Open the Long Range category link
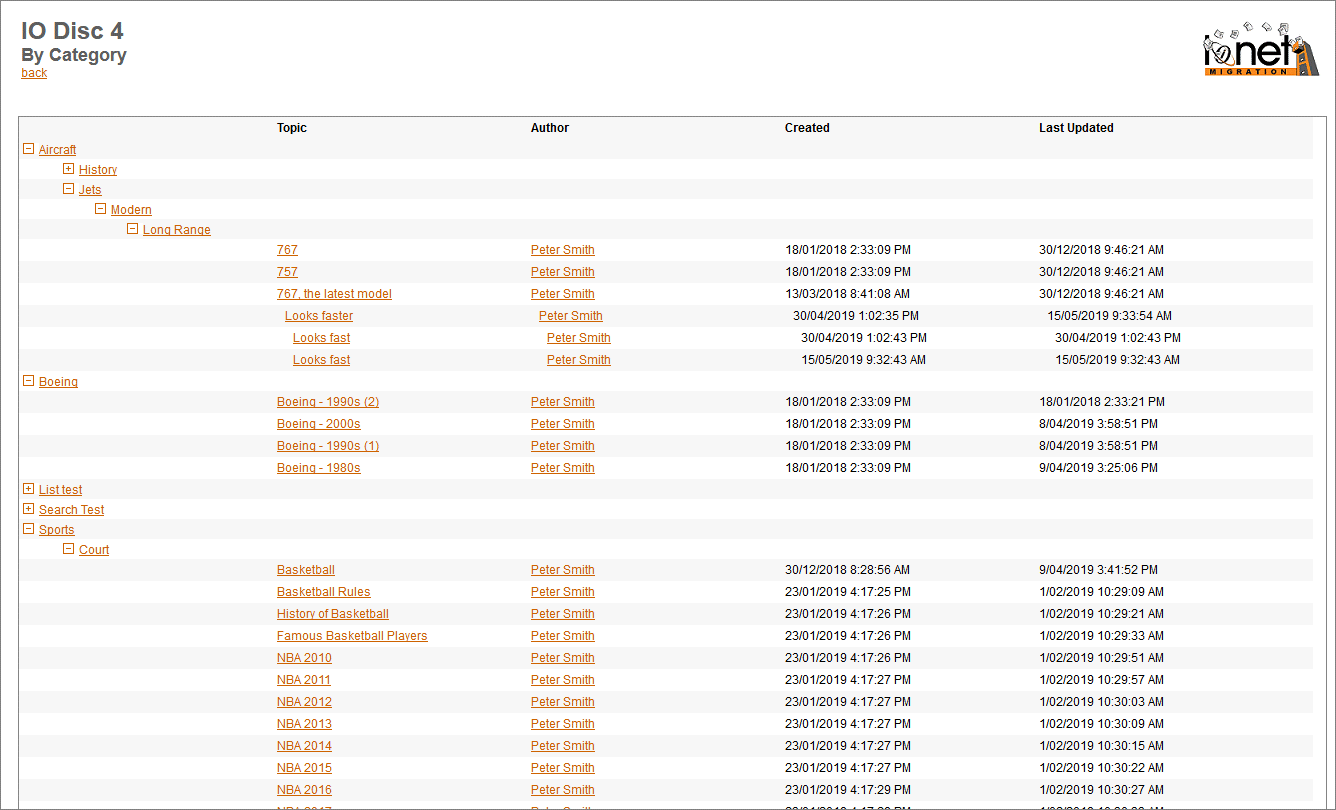 click(177, 230)
